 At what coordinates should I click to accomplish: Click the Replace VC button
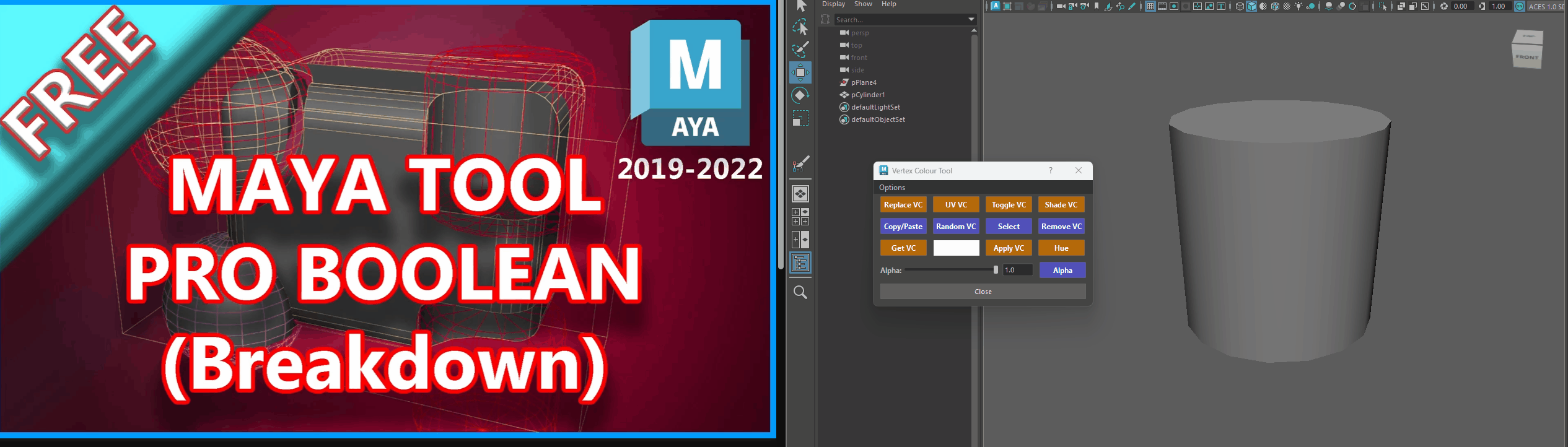coord(903,205)
